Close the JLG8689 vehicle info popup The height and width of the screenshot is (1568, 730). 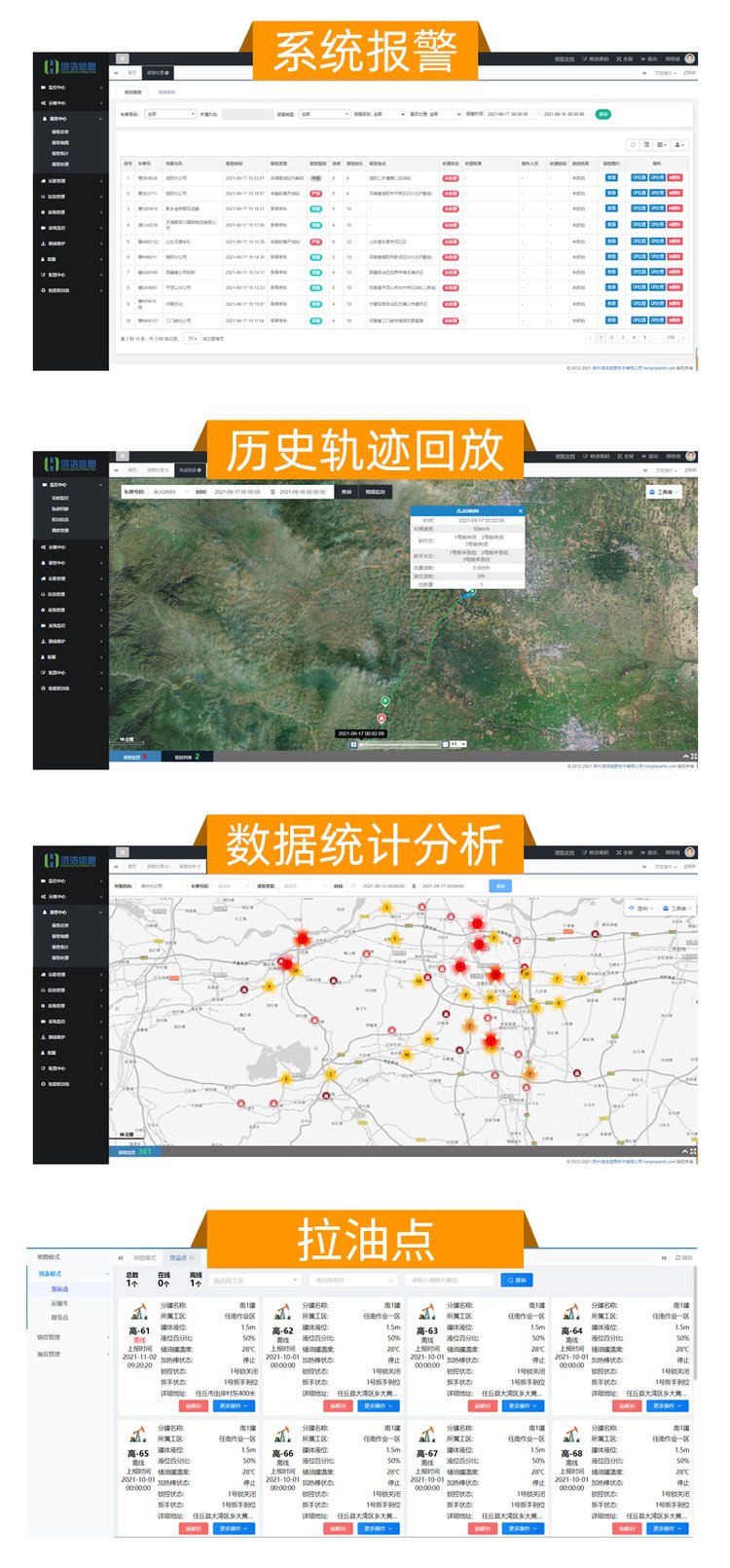click(x=520, y=511)
